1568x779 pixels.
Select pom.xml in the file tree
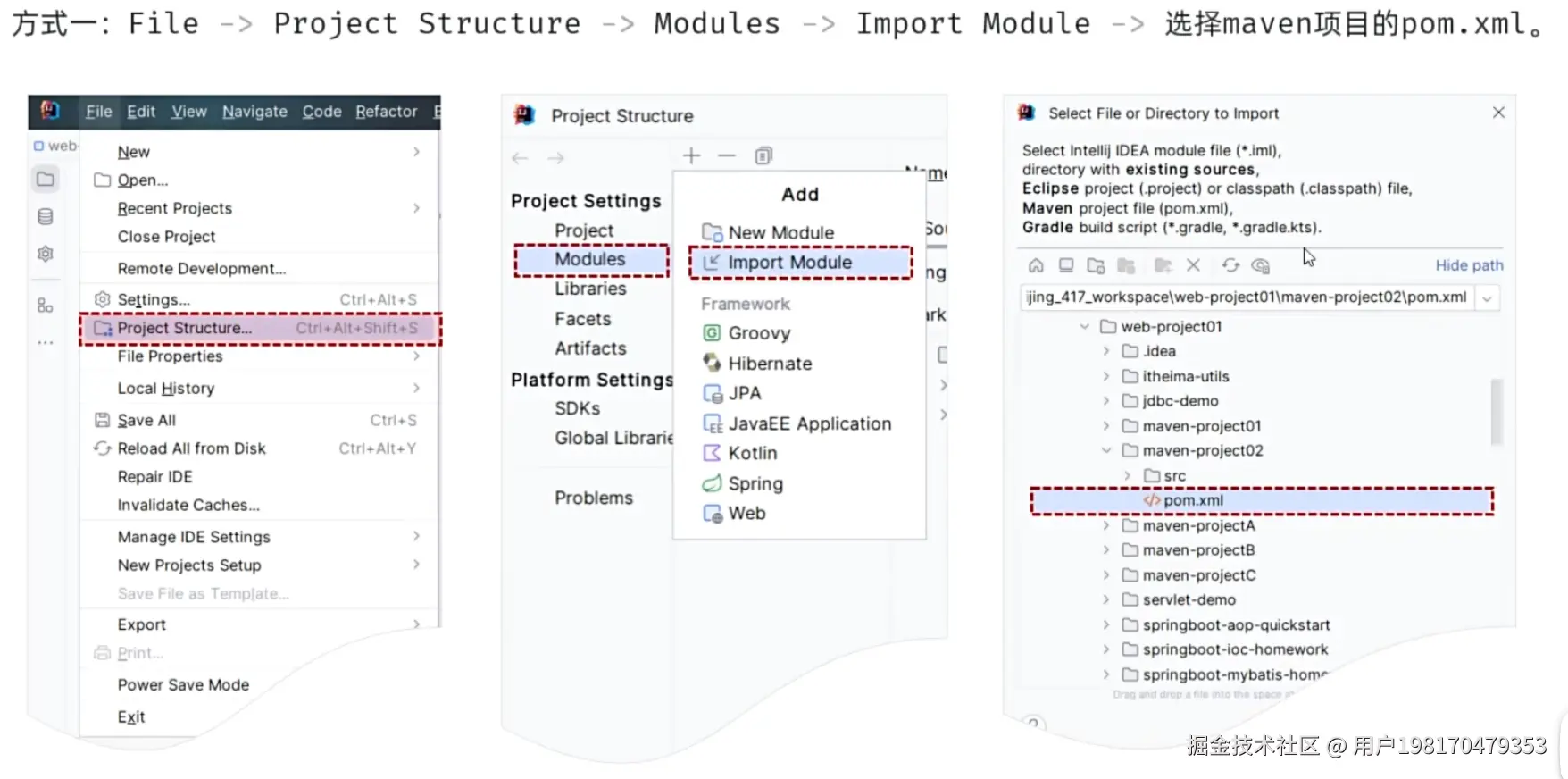coord(1262,500)
